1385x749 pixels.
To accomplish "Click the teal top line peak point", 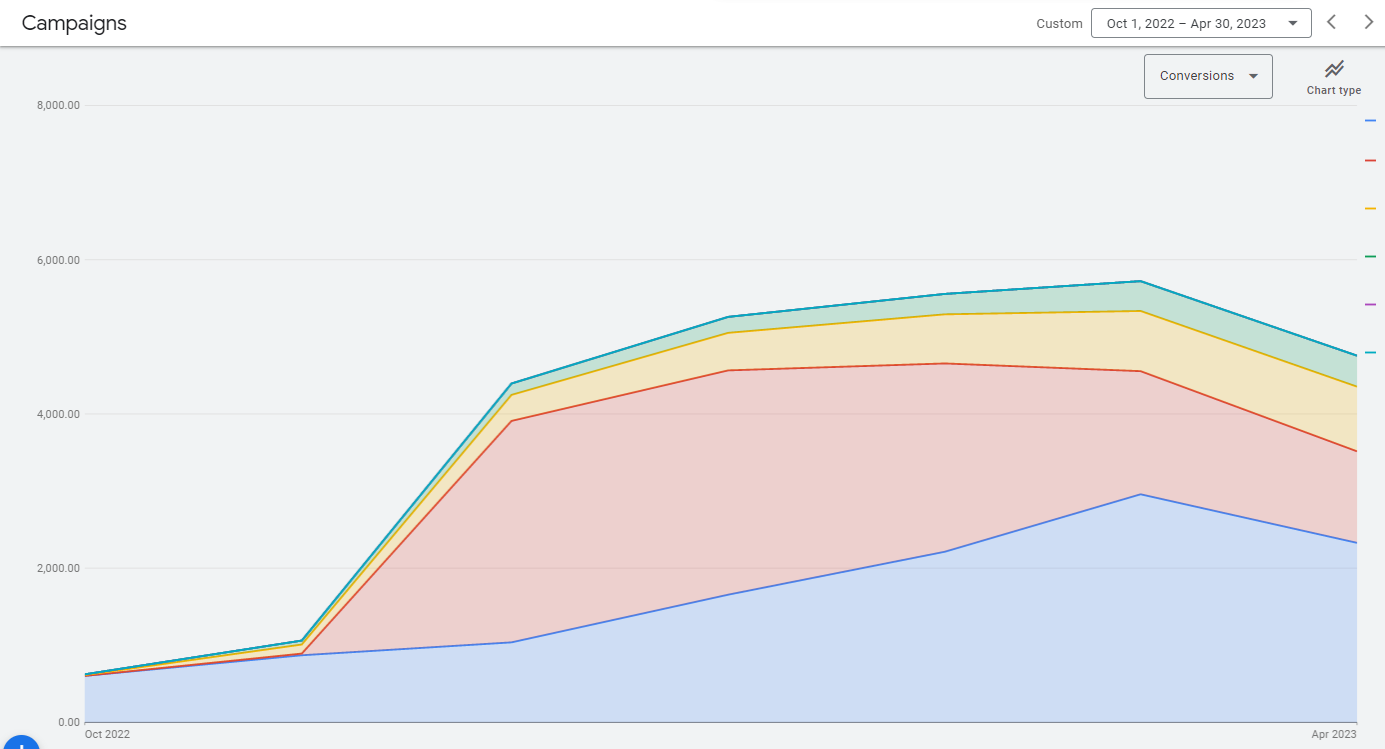I will (1141, 281).
